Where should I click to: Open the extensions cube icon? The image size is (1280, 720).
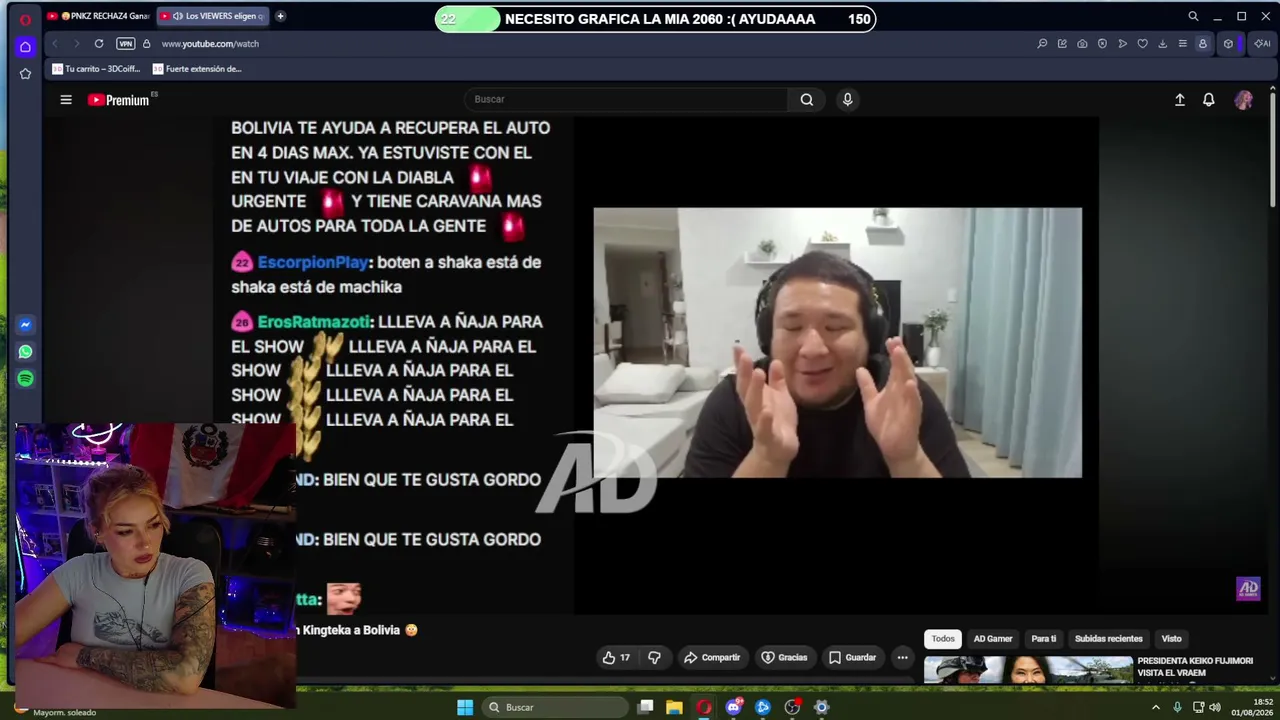(1228, 44)
